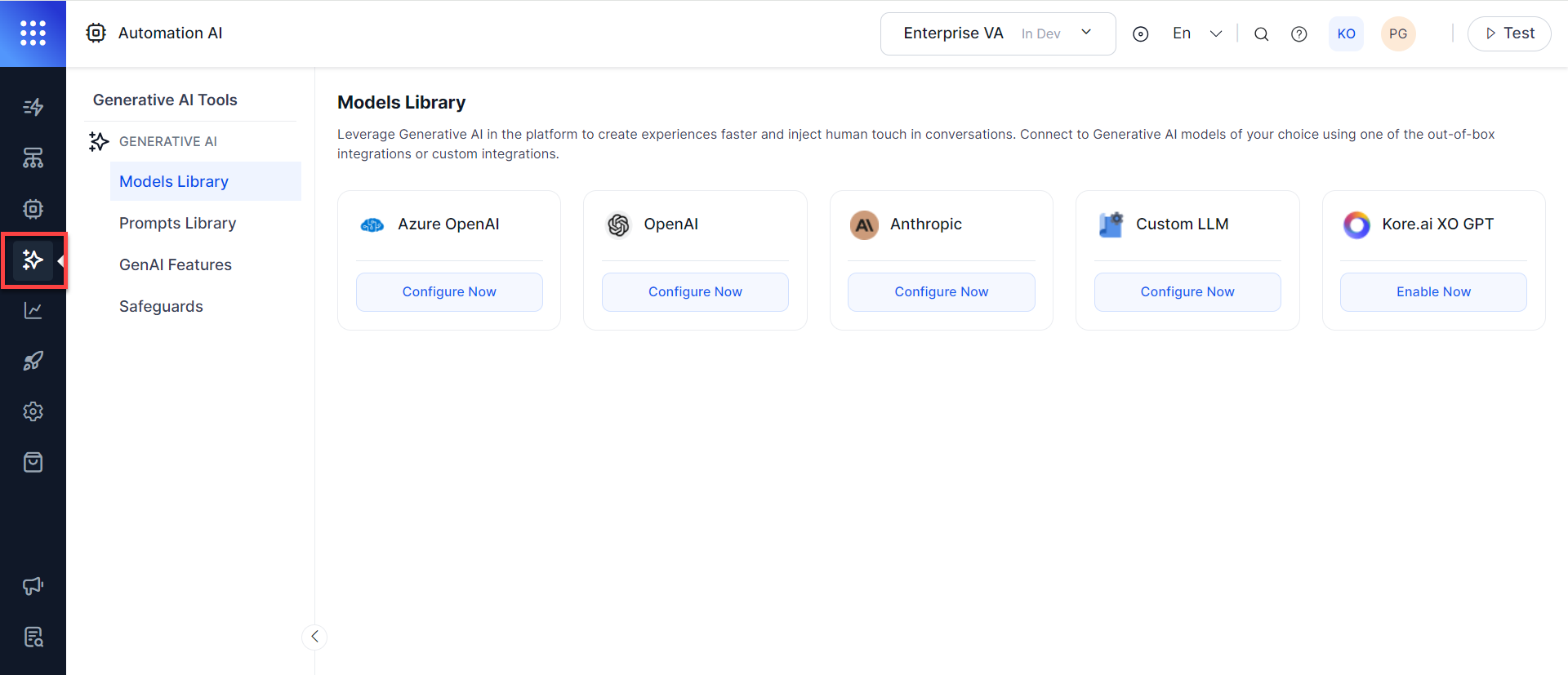Select Safeguards in the left menu
The height and width of the screenshot is (675, 1568).
point(161,306)
